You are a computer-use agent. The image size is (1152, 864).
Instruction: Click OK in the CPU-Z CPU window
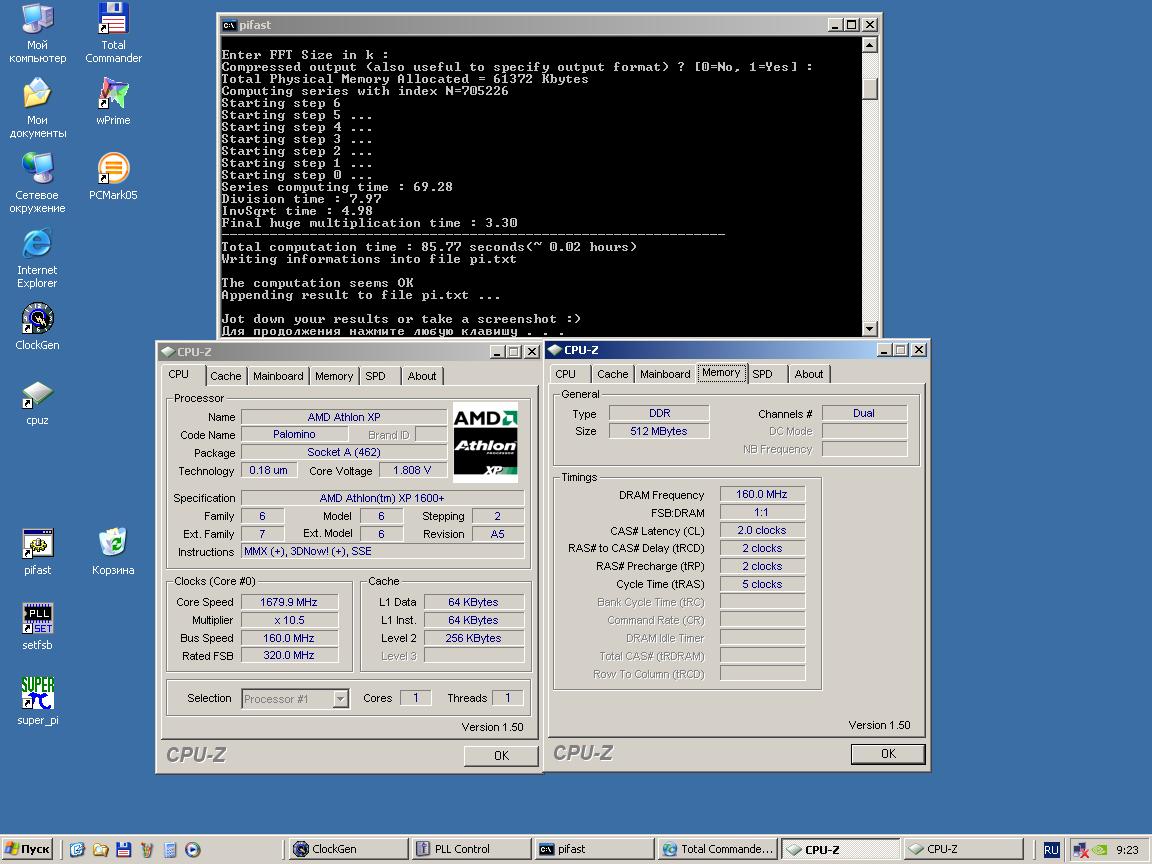501,755
